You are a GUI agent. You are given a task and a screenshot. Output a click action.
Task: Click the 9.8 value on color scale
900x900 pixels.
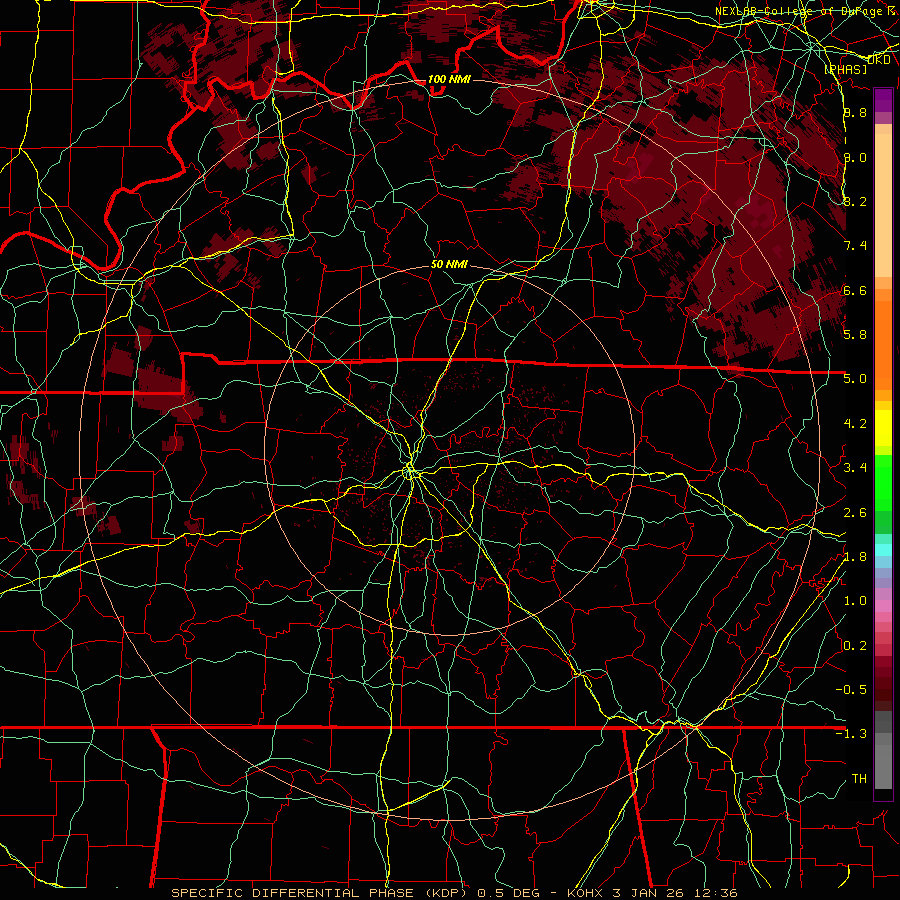coord(855,112)
